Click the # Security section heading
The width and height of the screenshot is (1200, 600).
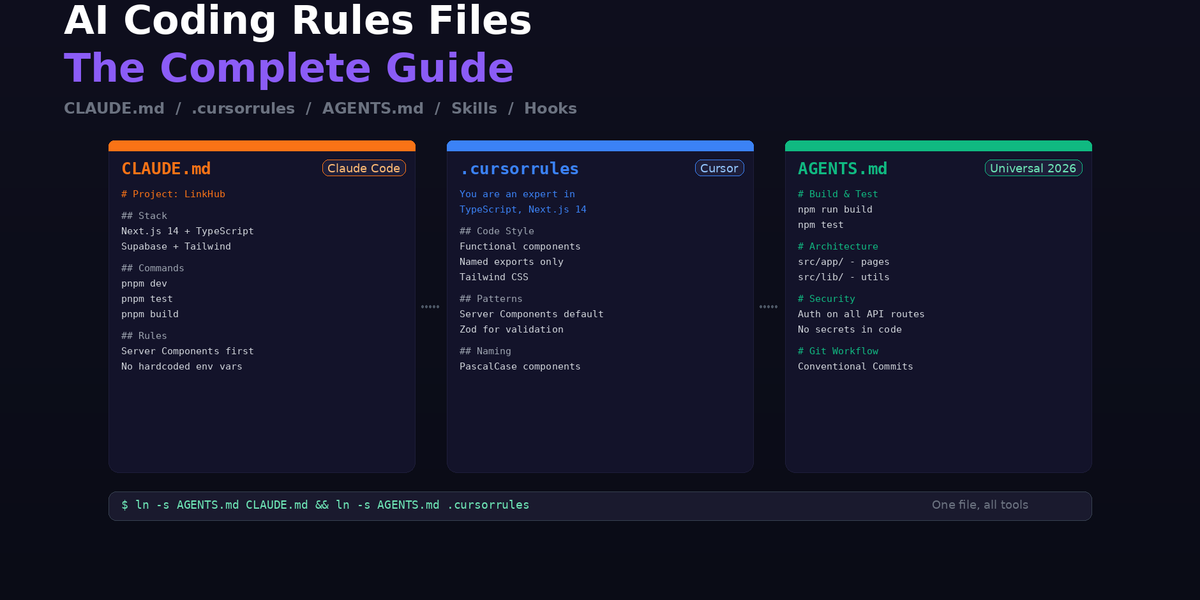coord(828,298)
